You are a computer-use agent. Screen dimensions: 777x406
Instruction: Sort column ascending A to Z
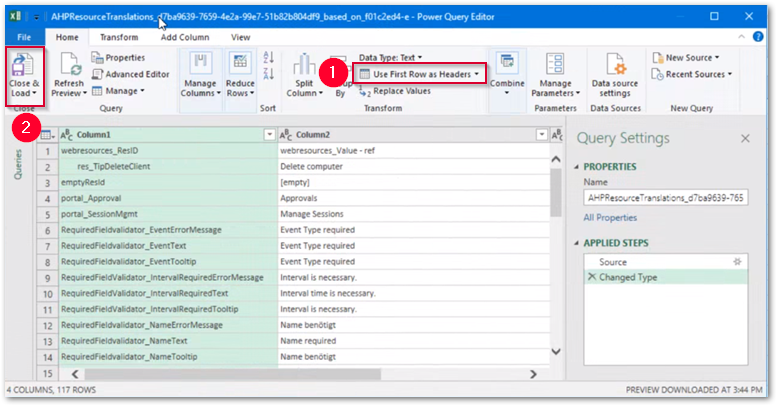(x=268, y=58)
